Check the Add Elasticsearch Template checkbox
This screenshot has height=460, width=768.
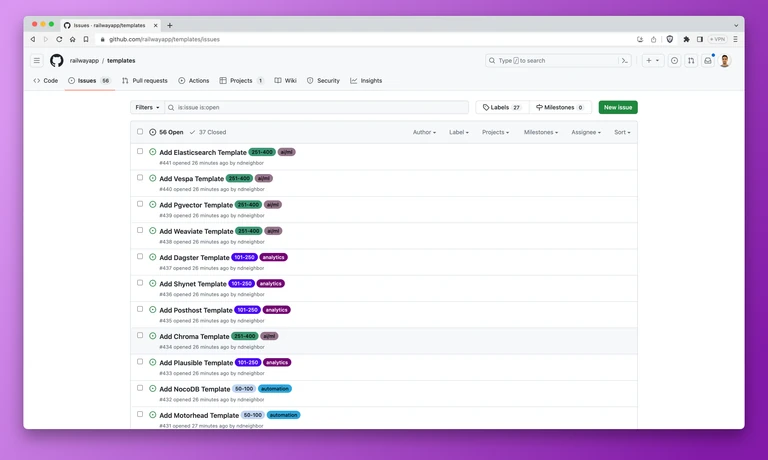(x=140, y=151)
